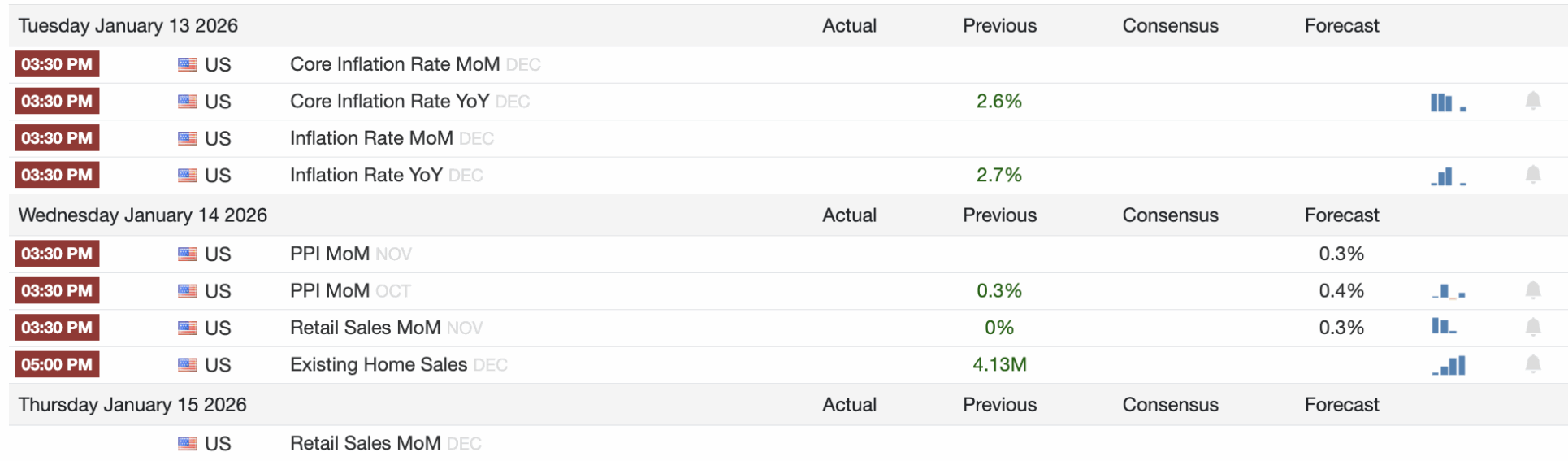Toggle alert bell for Core Inflation Rate YoY
This screenshot has width=1568, height=461.
[x=1532, y=101]
